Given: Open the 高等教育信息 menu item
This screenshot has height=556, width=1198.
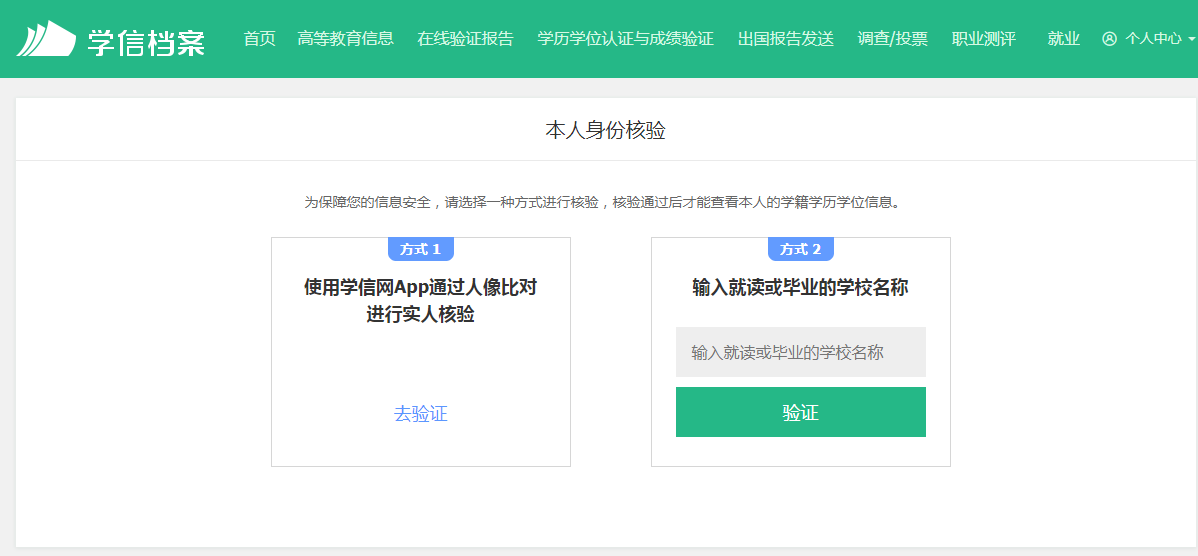Looking at the screenshot, I should click(345, 39).
